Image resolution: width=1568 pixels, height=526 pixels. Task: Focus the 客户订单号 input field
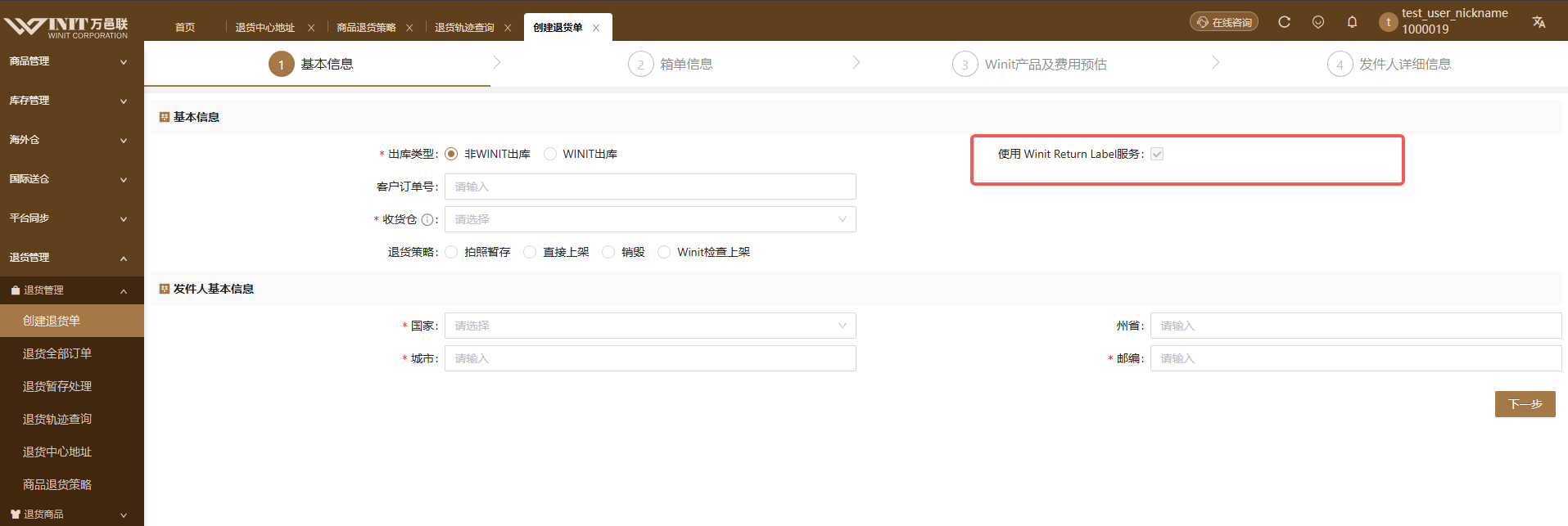[650, 187]
